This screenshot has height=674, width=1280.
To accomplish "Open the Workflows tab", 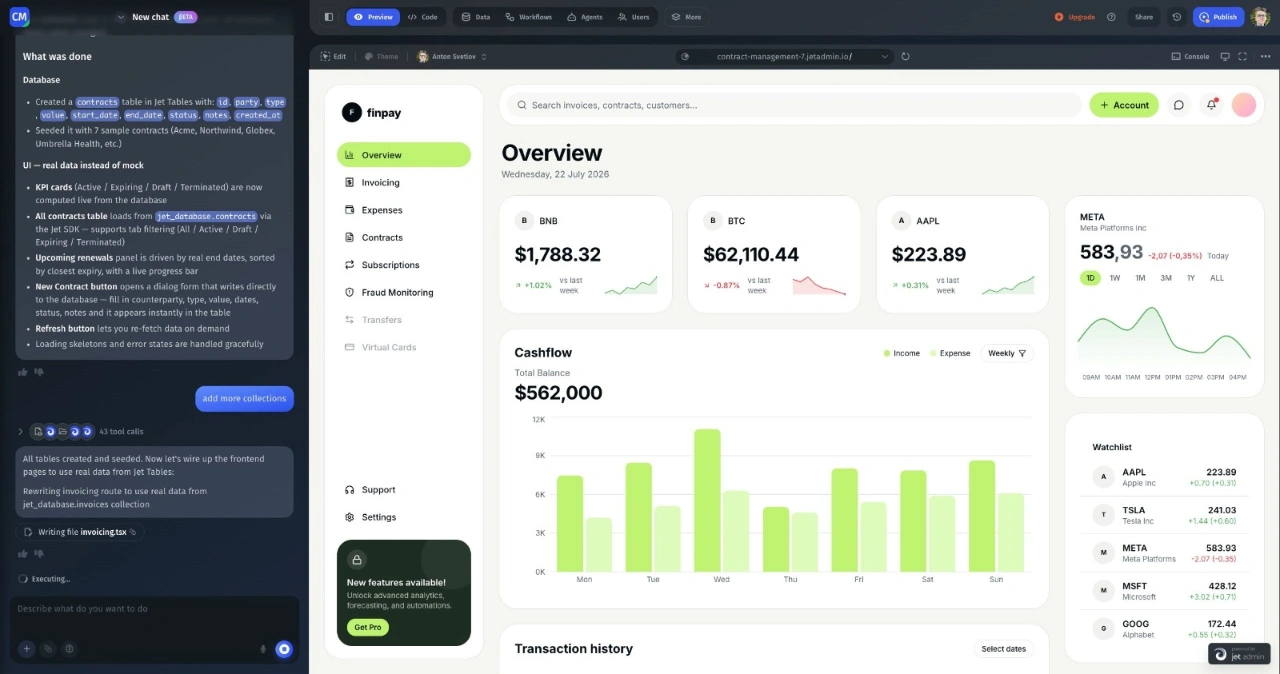I will (529, 17).
